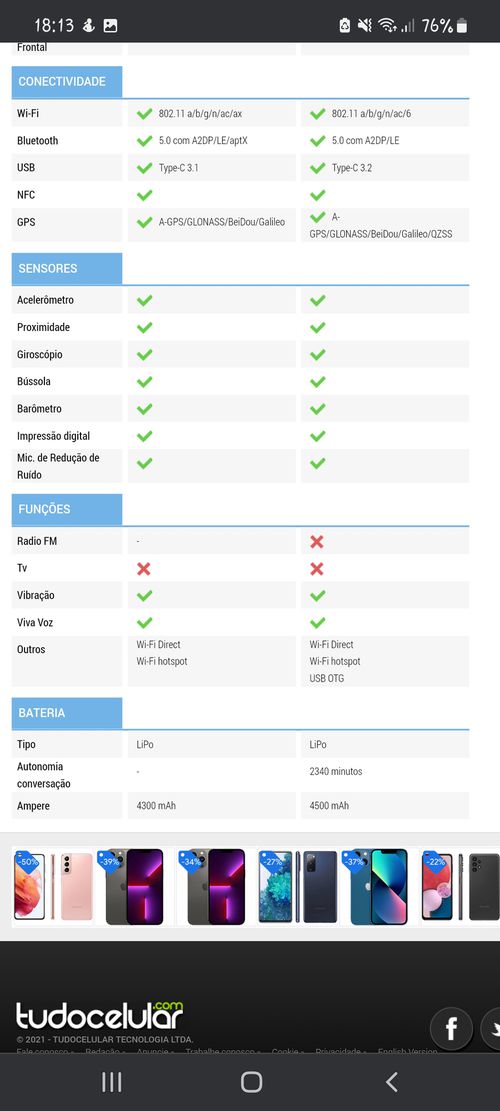
Task: Open the Galaxy A13 -22% offer
Action: 460,887
